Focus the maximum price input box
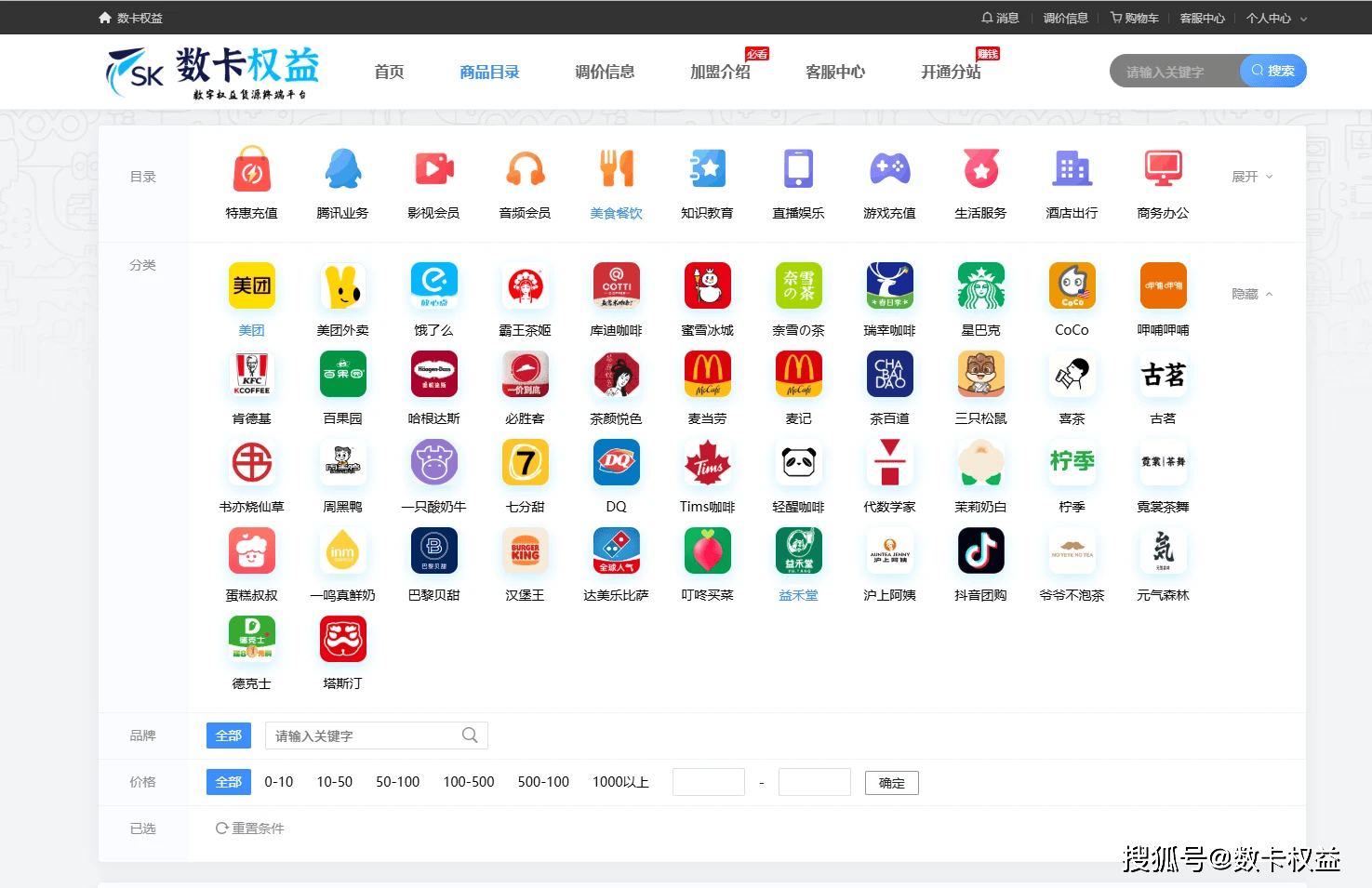Image resolution: width=1372 pixels, height=888 pixels. (x=815, y=782)
